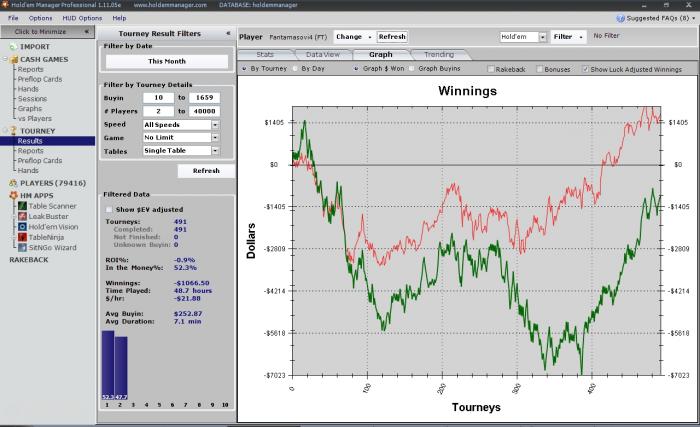Open Sessions under Cash Games

[x=32, y=99]
